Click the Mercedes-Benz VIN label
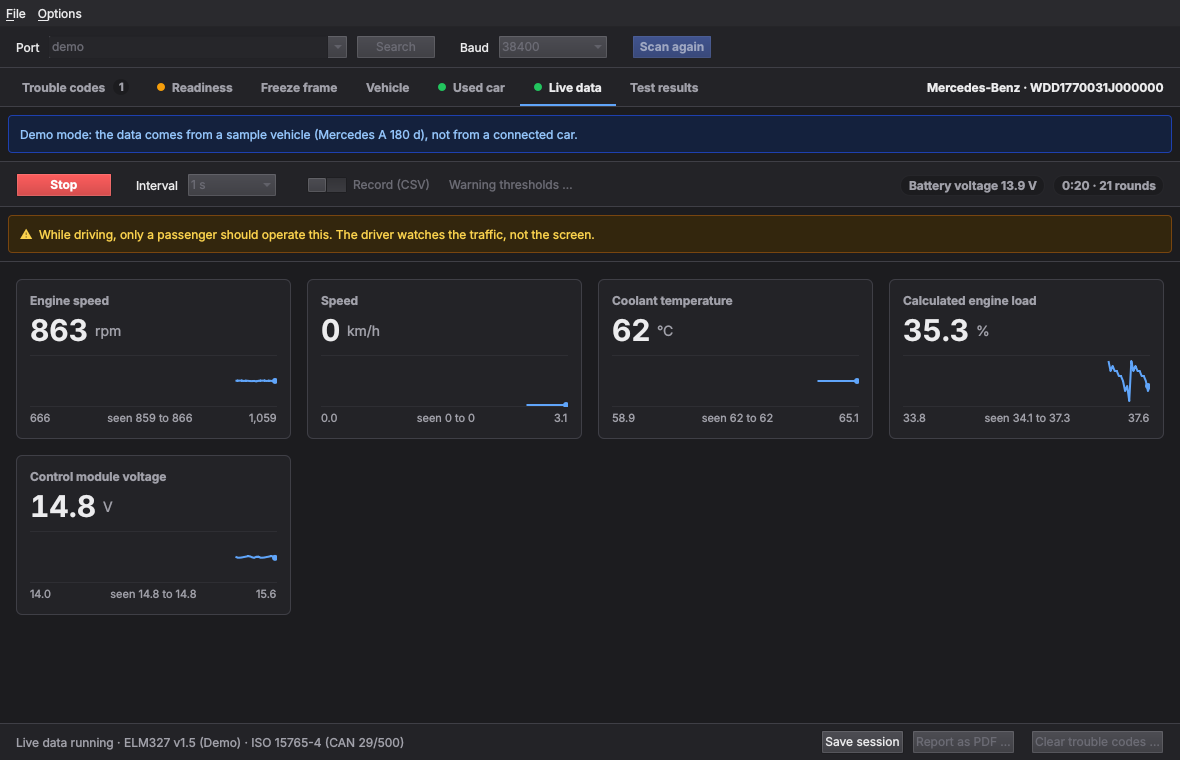 (1045, 88)
